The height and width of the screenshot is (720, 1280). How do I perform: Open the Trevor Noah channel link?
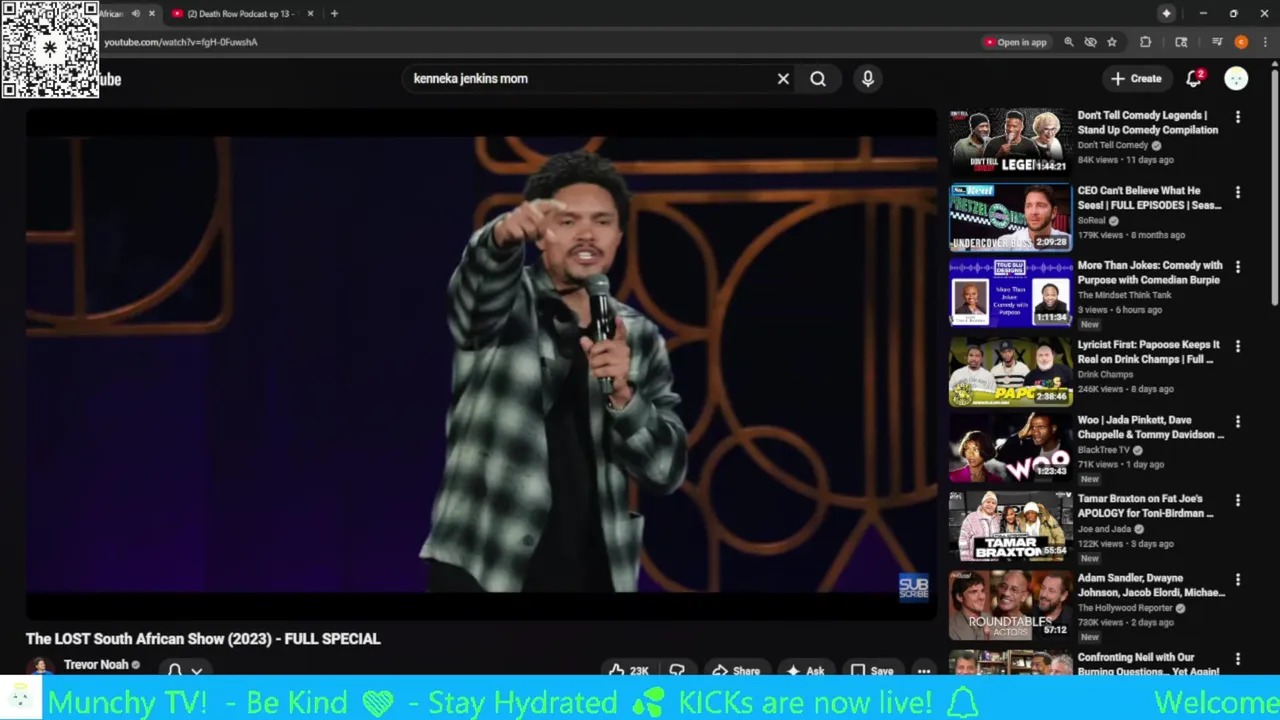click(96, 665)
